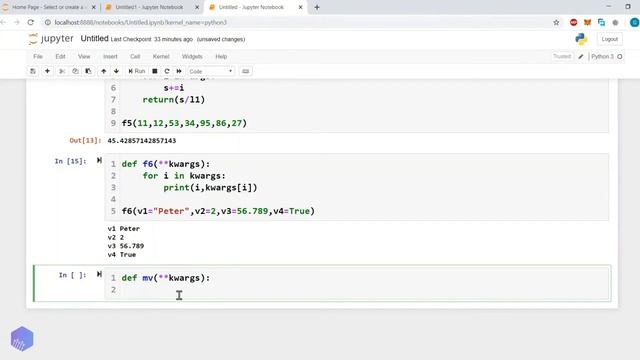
Task: Open the Insert menu
Action: click(110, 56)
